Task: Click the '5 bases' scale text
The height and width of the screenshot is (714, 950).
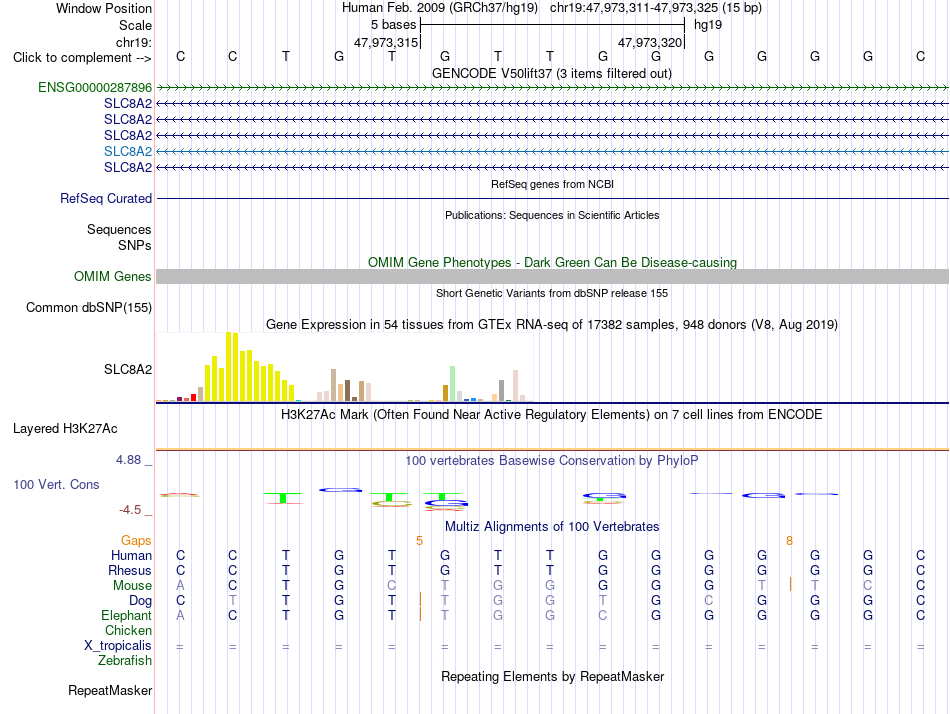Action: (393, 25)
